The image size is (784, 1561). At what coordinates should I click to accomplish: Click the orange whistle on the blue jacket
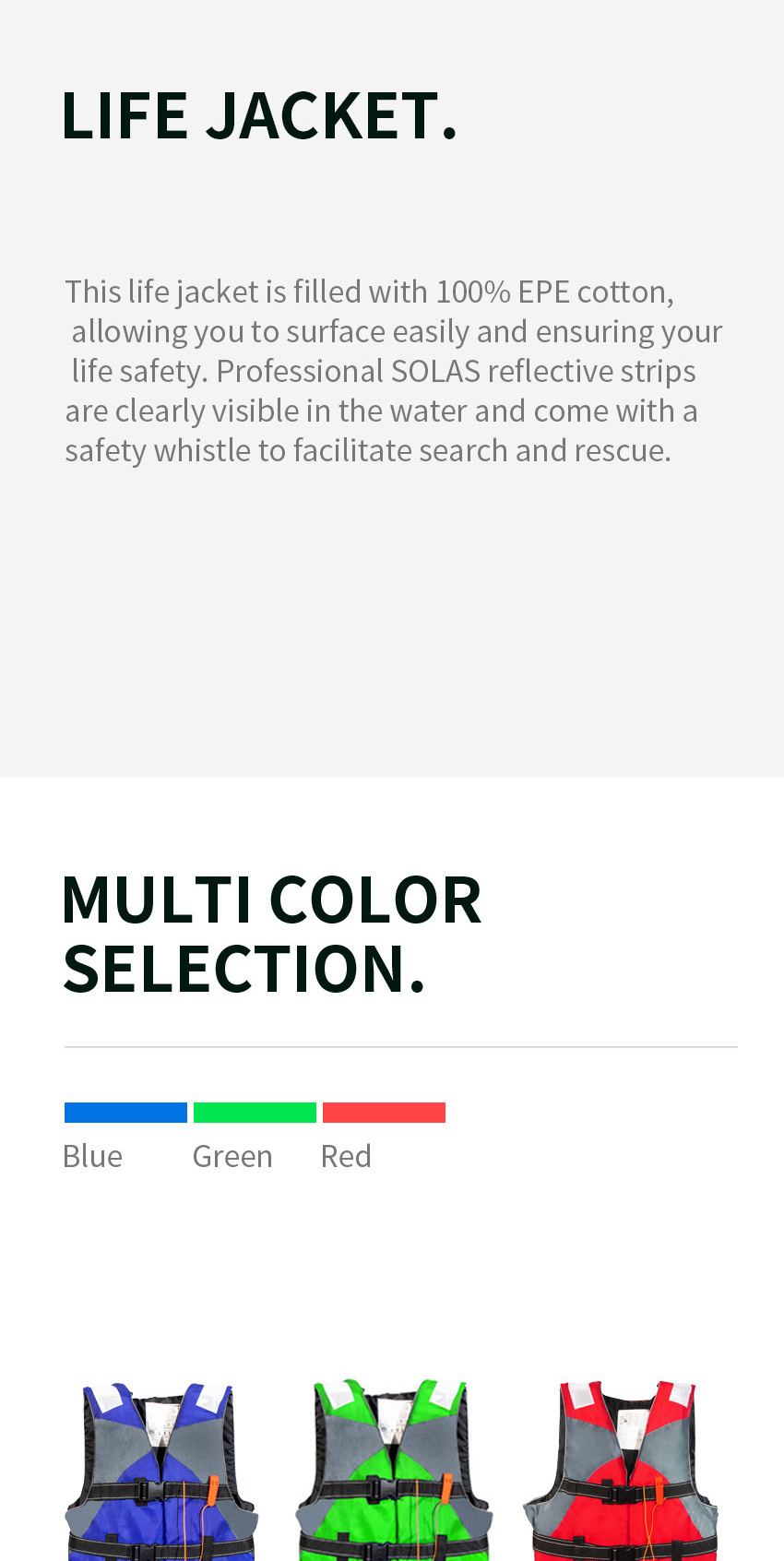213,1489
